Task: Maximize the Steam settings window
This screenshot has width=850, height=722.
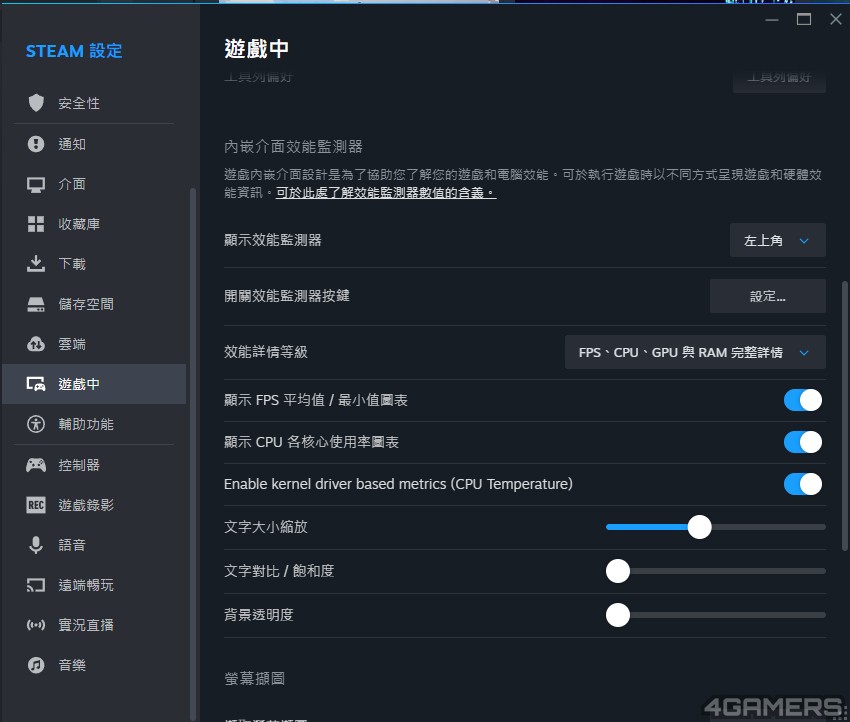Action: (803, 20)
